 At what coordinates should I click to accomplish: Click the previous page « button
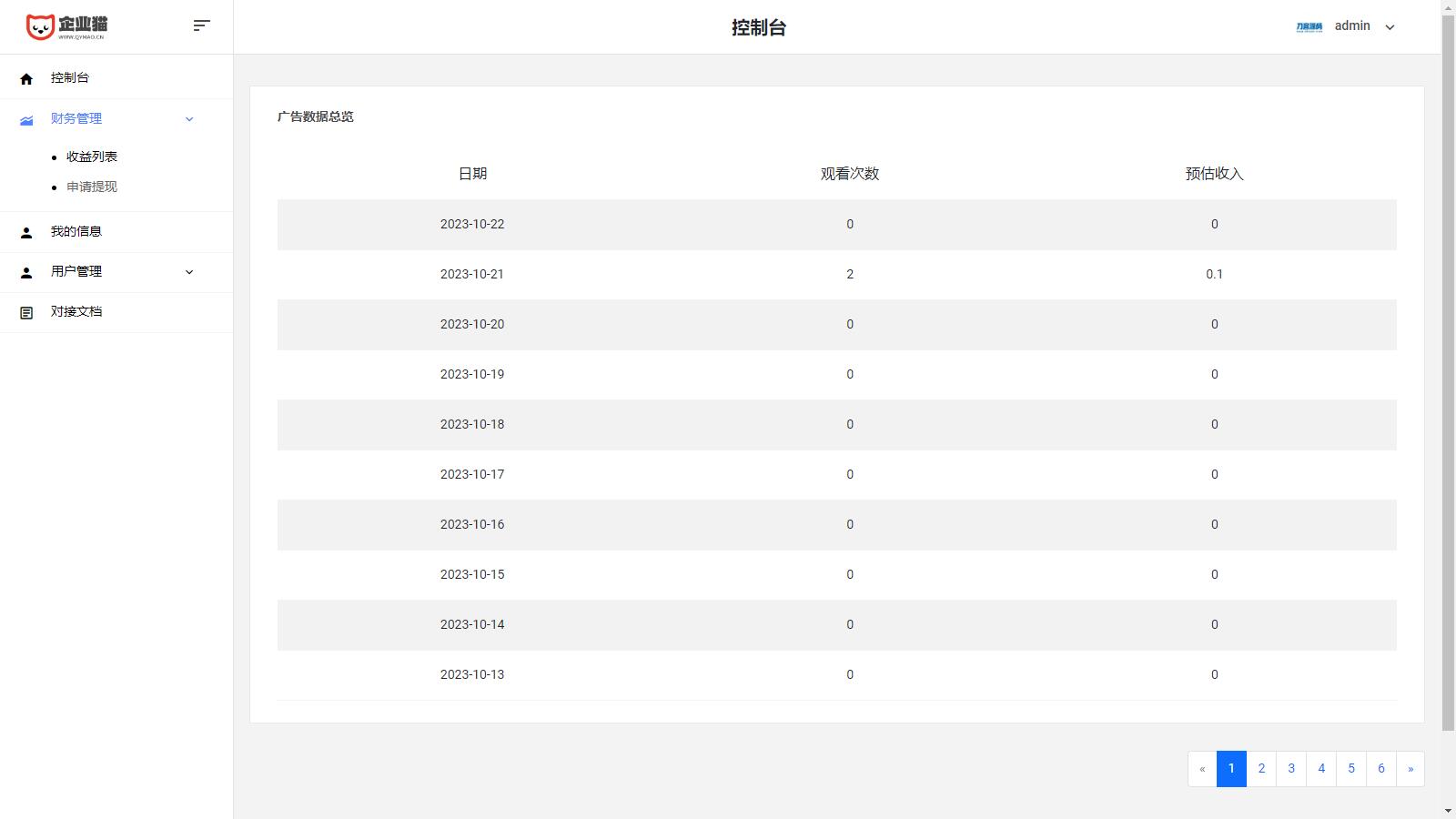coord(1202,769)
